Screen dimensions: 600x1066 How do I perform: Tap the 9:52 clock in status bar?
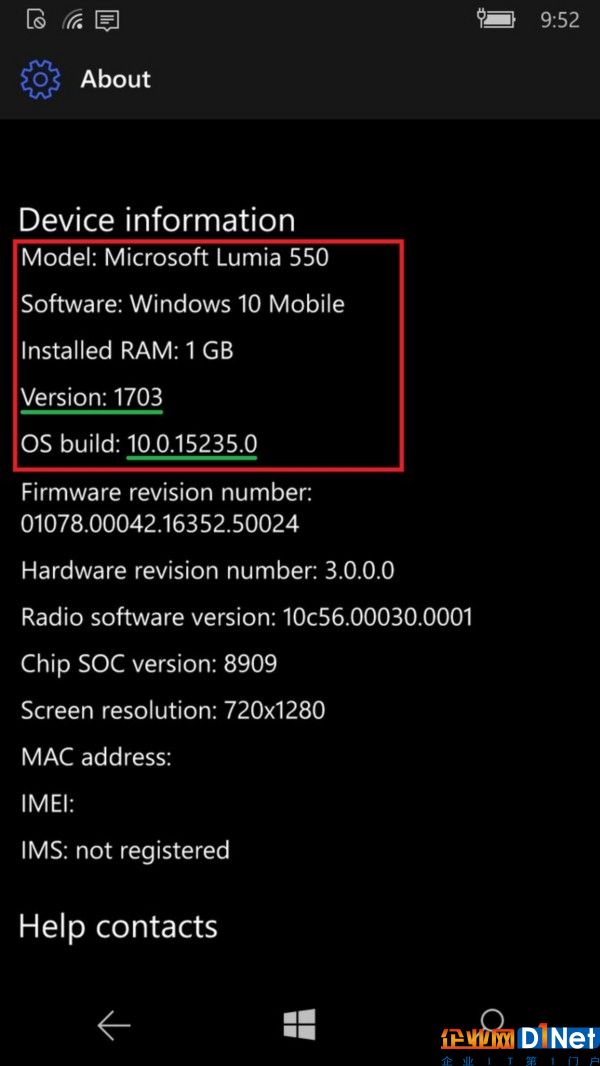point(560,20)
